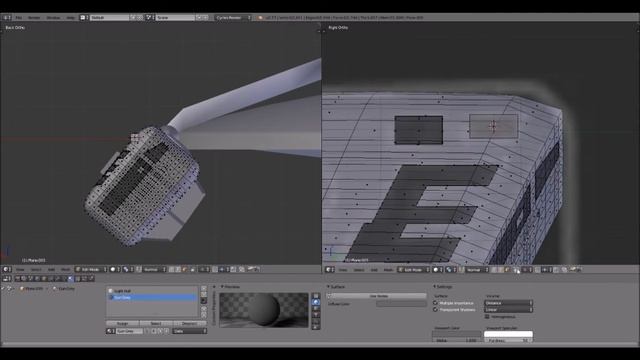Viewport: 640px width, 360px height.
Task: Toggle snap magnet in Right Ortho header
Action: [x=537, y=269]
